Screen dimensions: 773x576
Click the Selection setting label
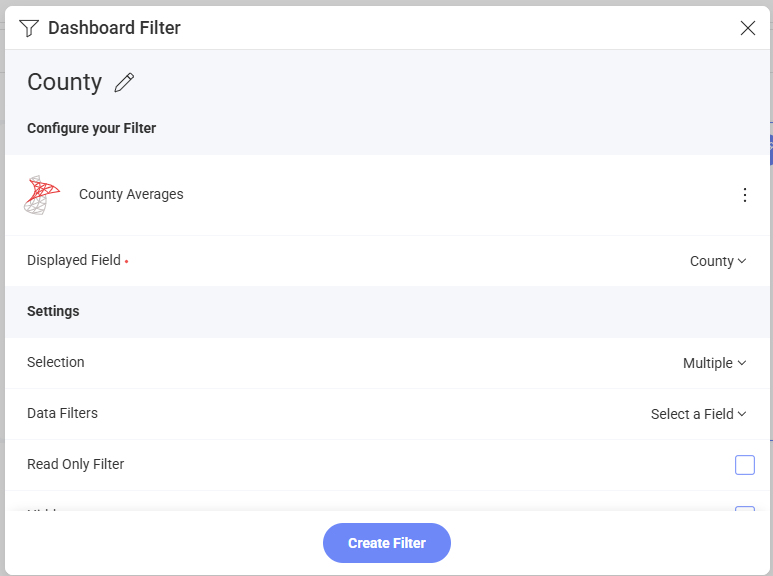[x=56, y=362]
